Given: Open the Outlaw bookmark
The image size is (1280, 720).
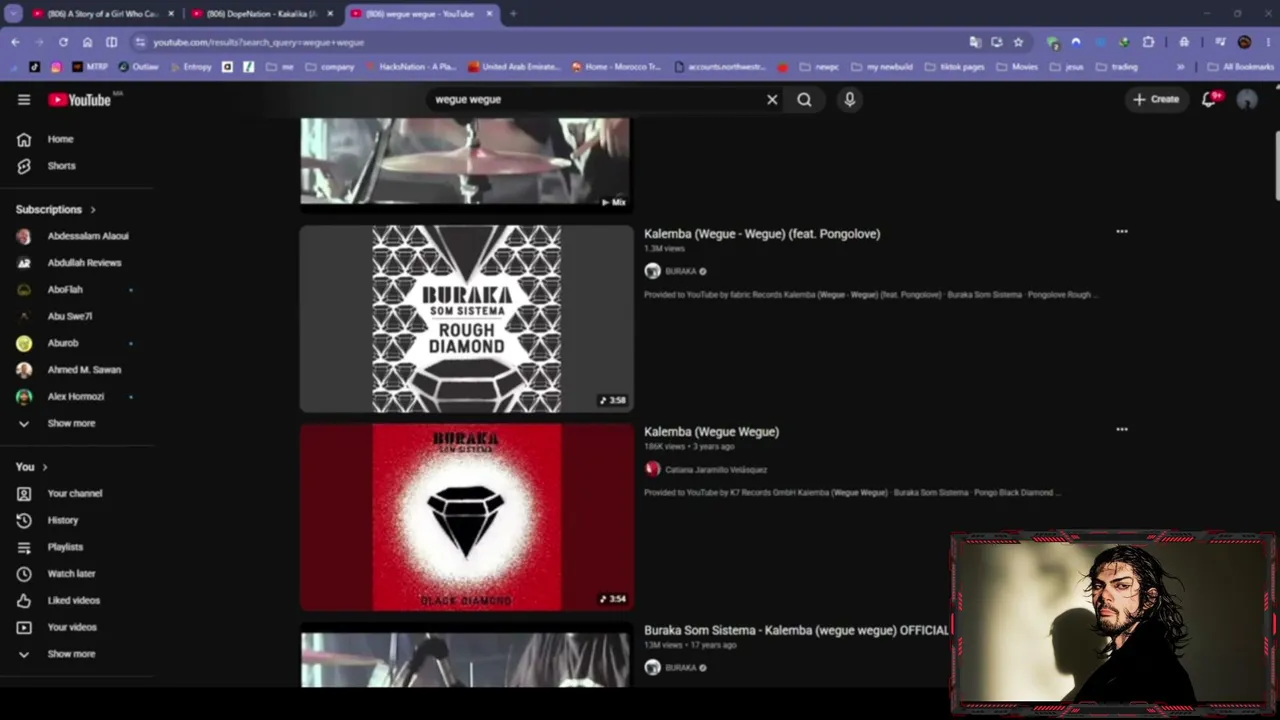Looking at the screenshot, I should pyautogui.click(x=138, y=67).
